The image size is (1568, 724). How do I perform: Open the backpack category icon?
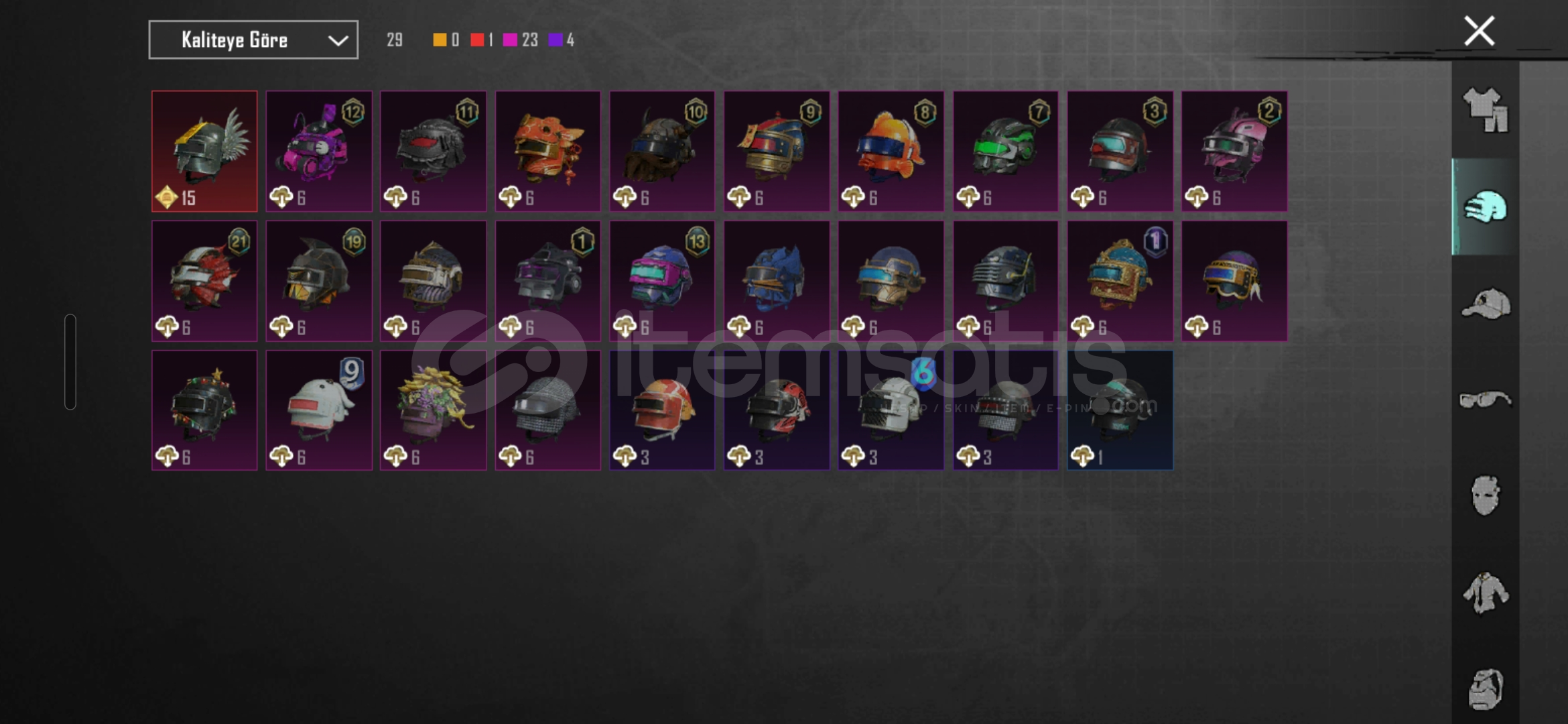[1486, 688]
